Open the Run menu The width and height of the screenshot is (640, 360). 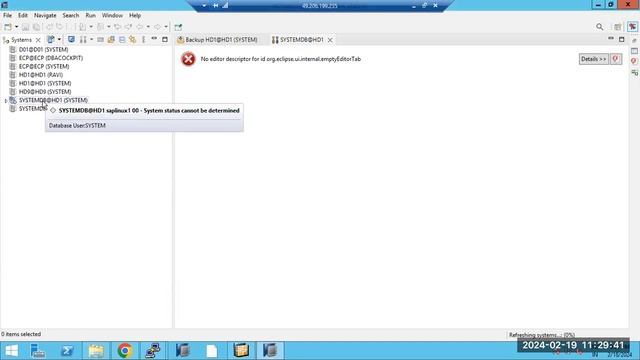(x=90, y=15)
